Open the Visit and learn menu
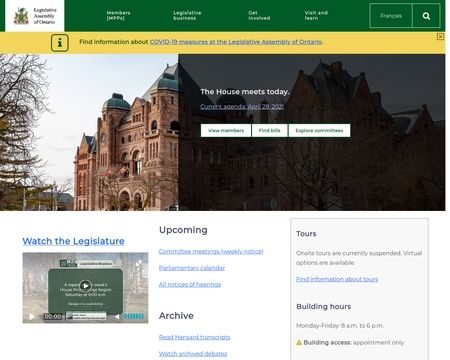 [316, 15]
